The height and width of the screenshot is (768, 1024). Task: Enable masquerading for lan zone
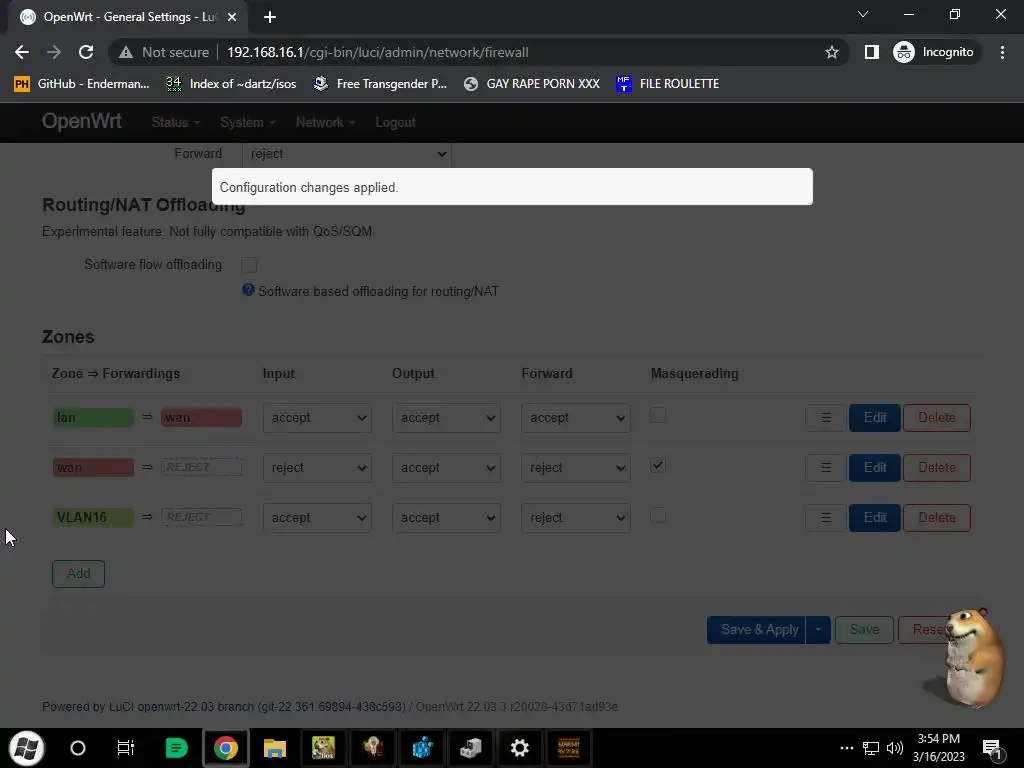click(658, 415)
